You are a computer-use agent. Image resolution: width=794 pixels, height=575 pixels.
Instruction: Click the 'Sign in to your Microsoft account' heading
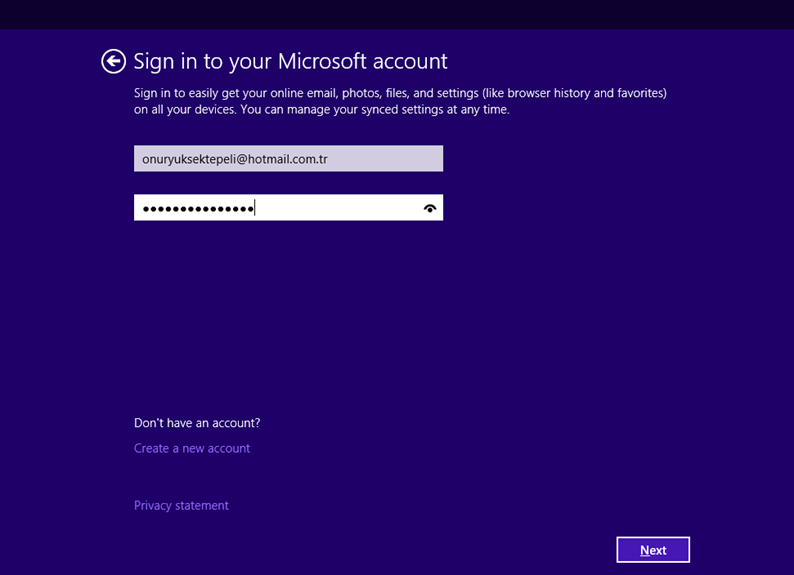coord(290,62)
